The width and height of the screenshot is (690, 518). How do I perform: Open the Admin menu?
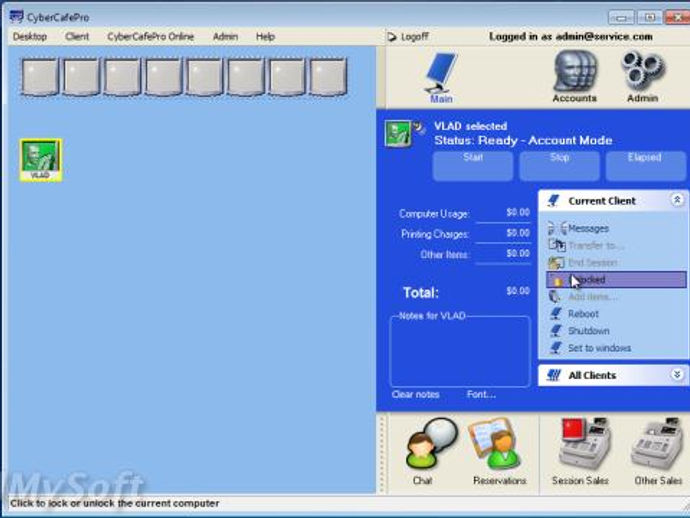[x=225, y=37]
